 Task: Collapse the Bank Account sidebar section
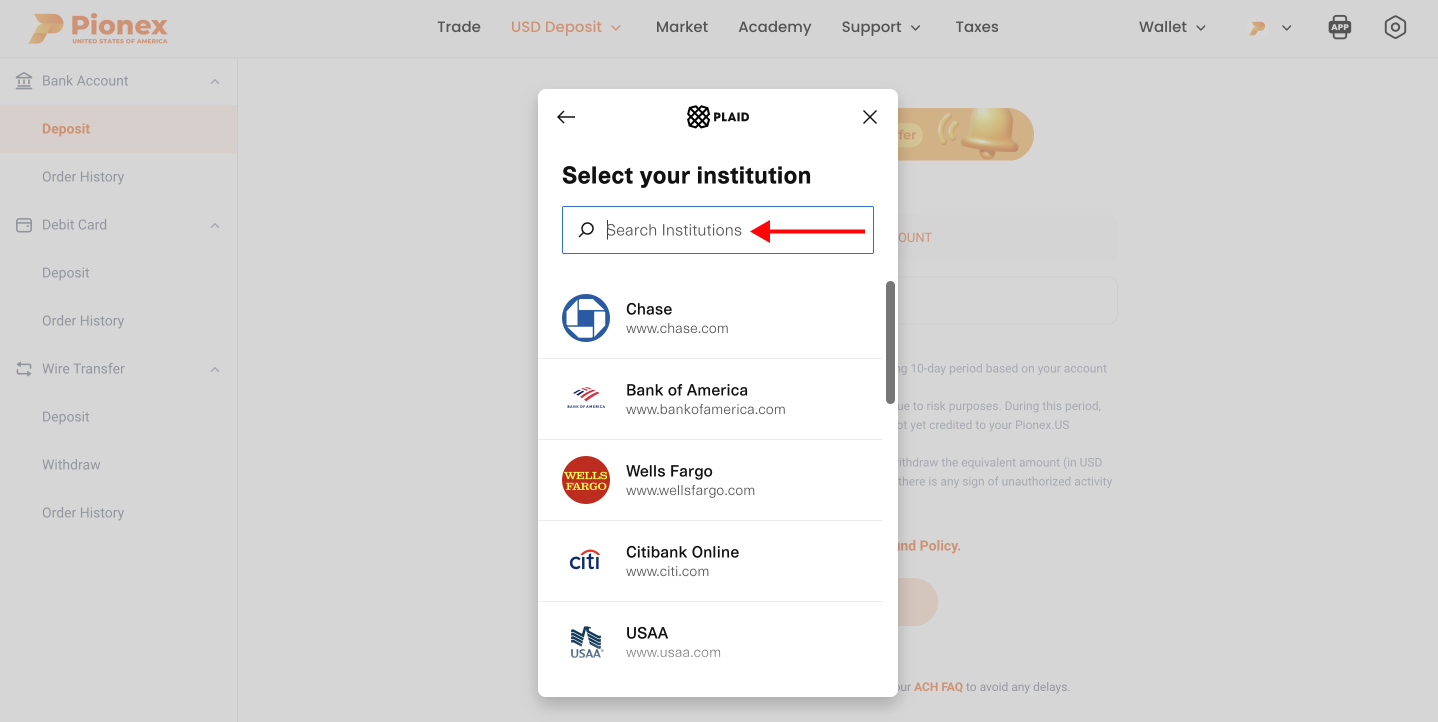[x=215, y=81]
